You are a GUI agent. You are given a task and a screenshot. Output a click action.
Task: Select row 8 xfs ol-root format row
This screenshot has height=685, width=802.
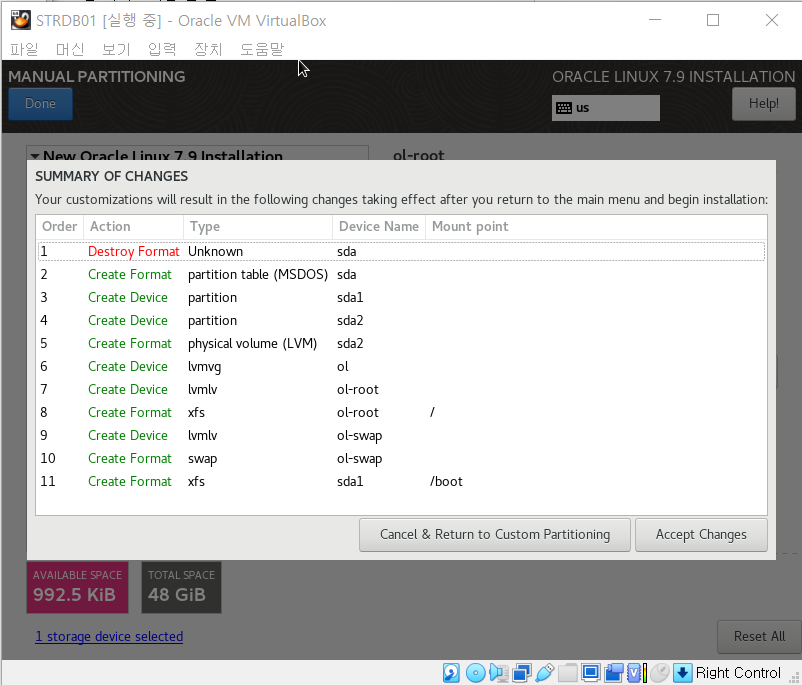(402, 413)
